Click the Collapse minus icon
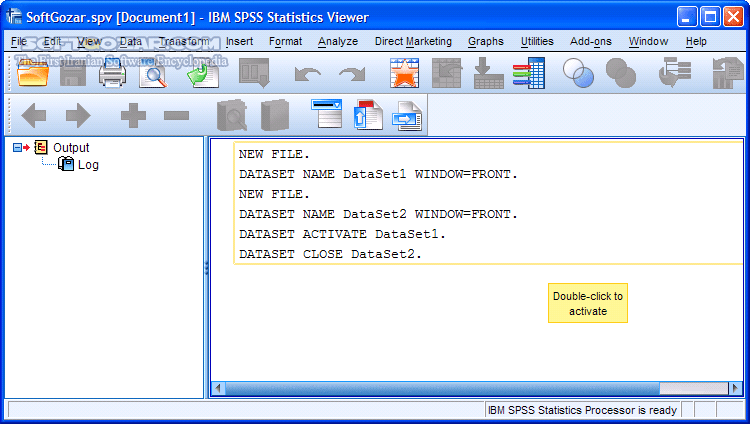This screenshot has height=424, width=750. [x=176, y=115]
